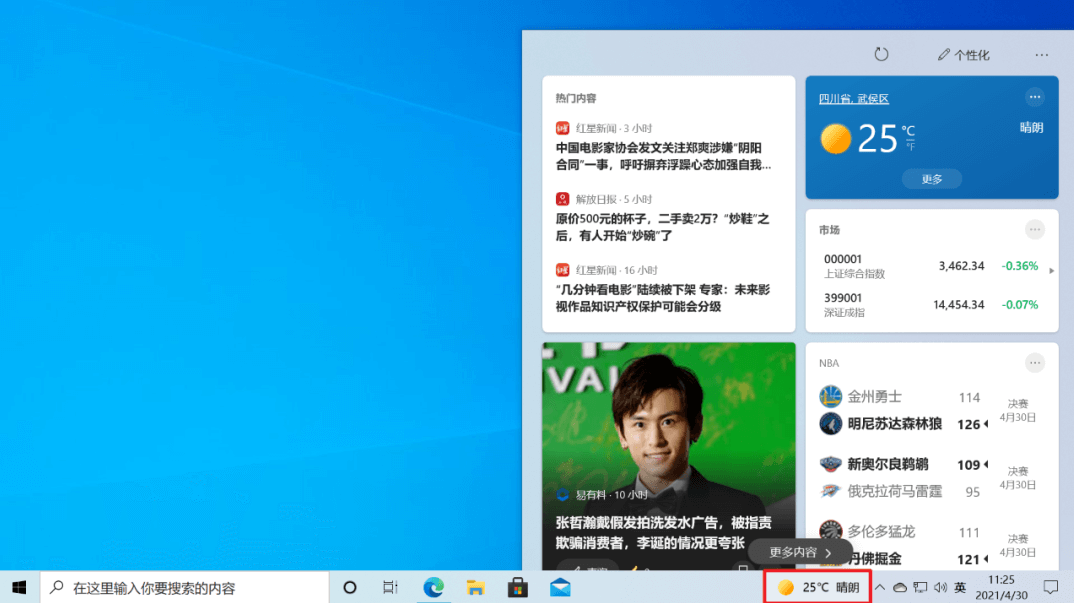Open the NBA card options menu
The image size is (1074, 603).
[x=1035, y=362]
